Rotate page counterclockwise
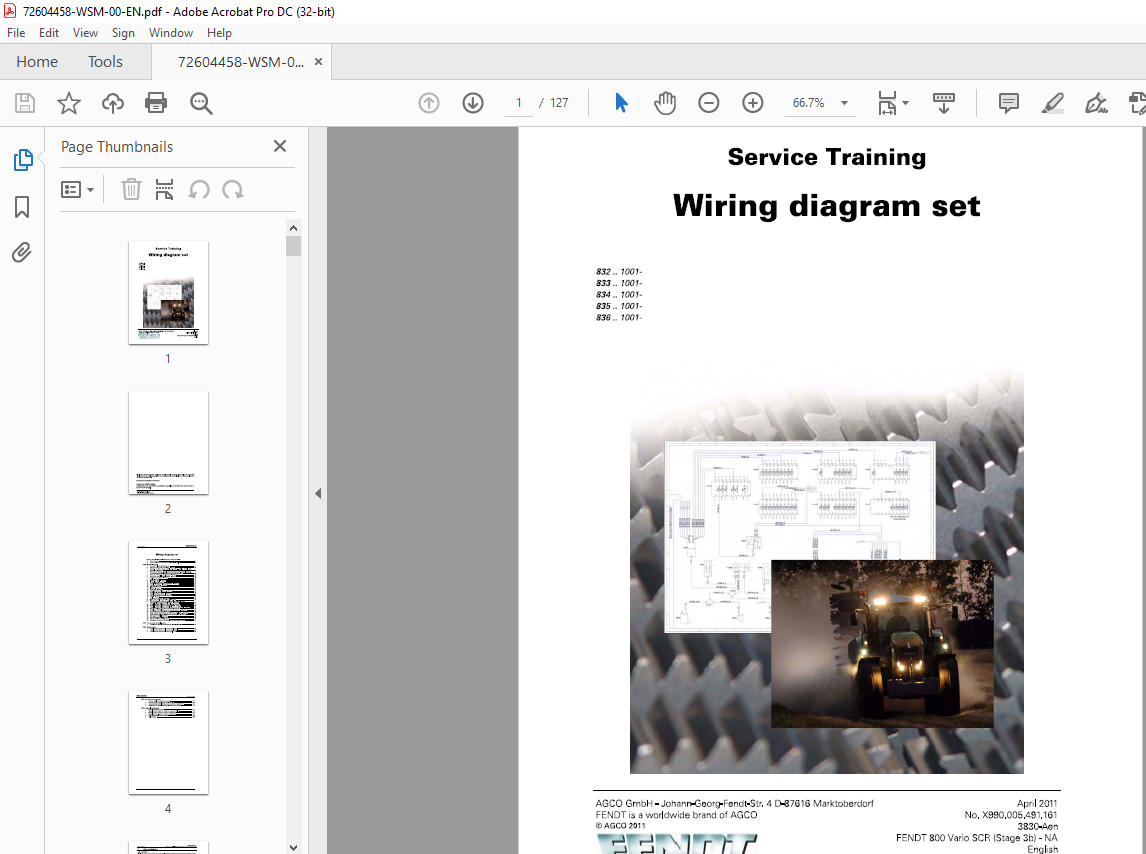1146x854 pixels. pos(199,190)
